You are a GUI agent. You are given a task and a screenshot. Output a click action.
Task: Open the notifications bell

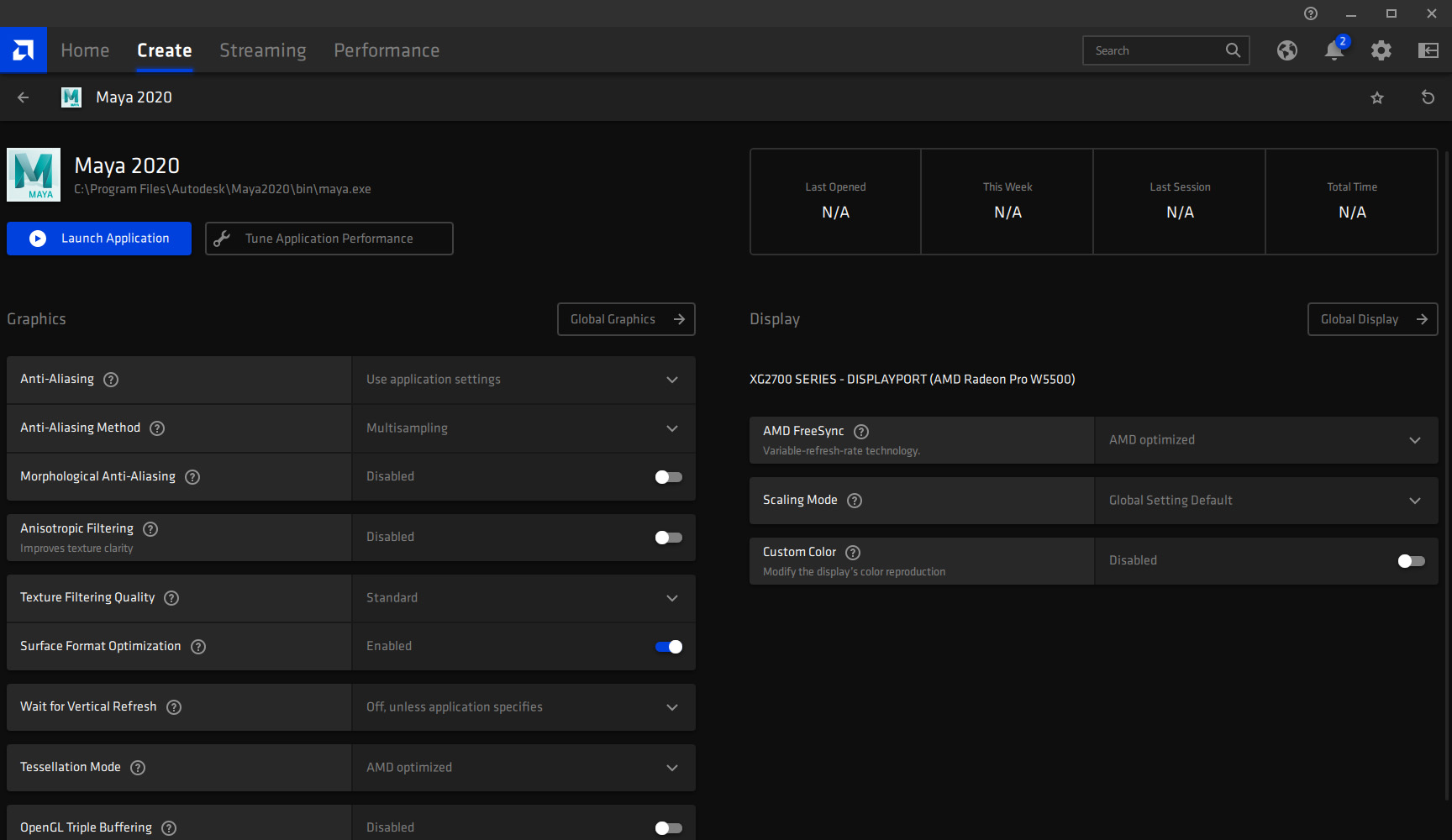(1334, 50)
